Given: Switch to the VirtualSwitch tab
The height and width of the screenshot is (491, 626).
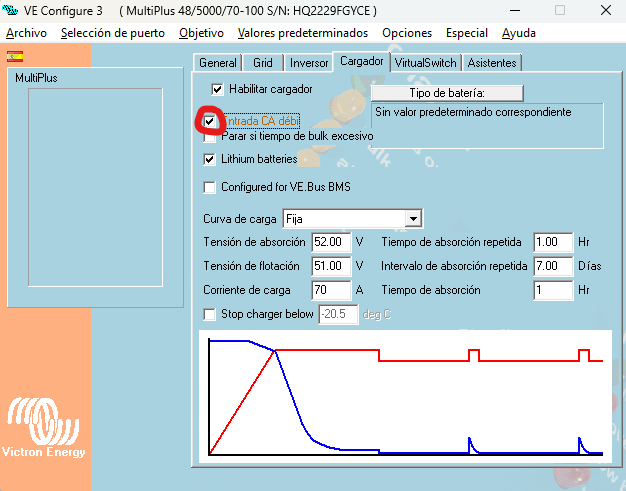Looking at the screenshot, I should tap(425, 63).
